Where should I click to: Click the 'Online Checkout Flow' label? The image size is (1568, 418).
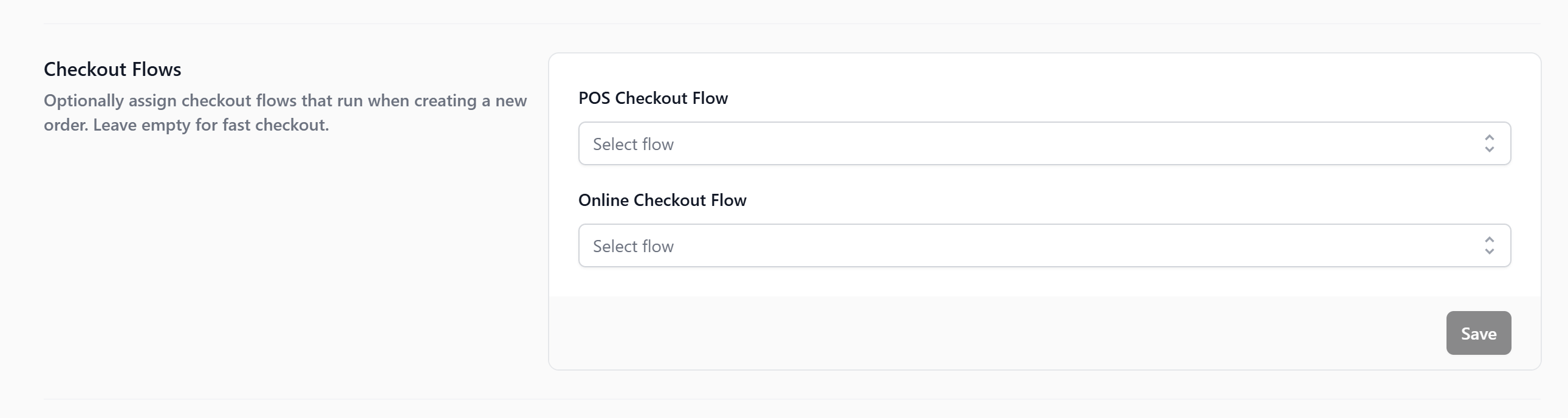click(x=662, y=200)
